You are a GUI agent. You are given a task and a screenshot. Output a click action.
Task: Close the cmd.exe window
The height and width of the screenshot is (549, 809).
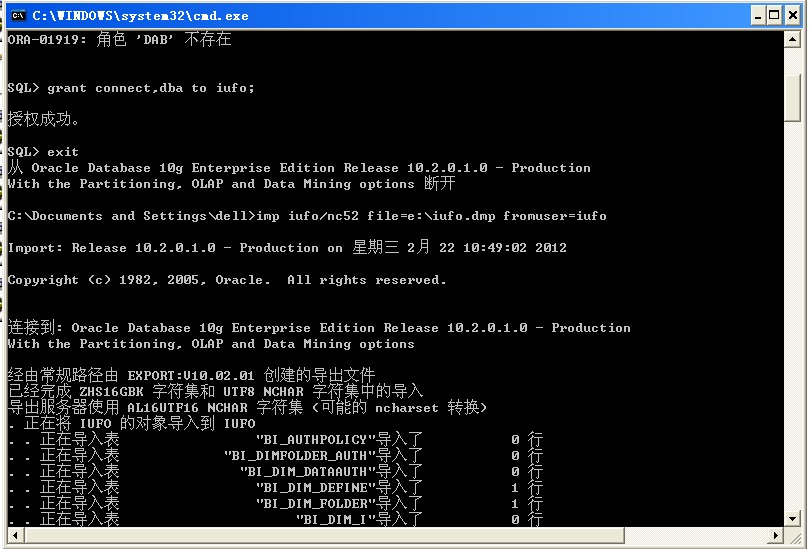[792, 15]
